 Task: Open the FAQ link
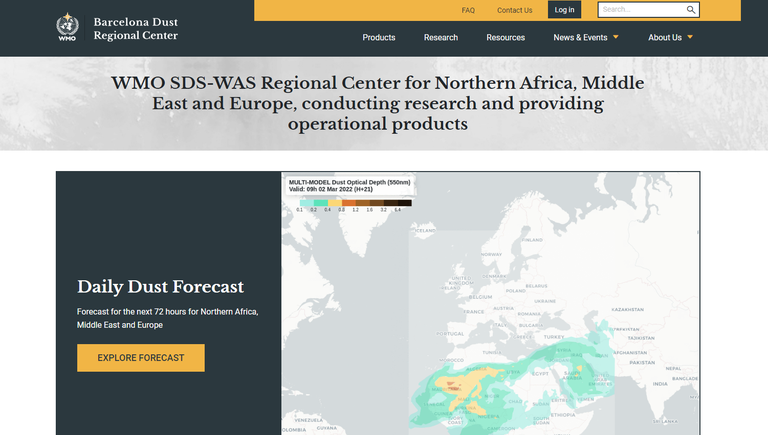(468, 10)
